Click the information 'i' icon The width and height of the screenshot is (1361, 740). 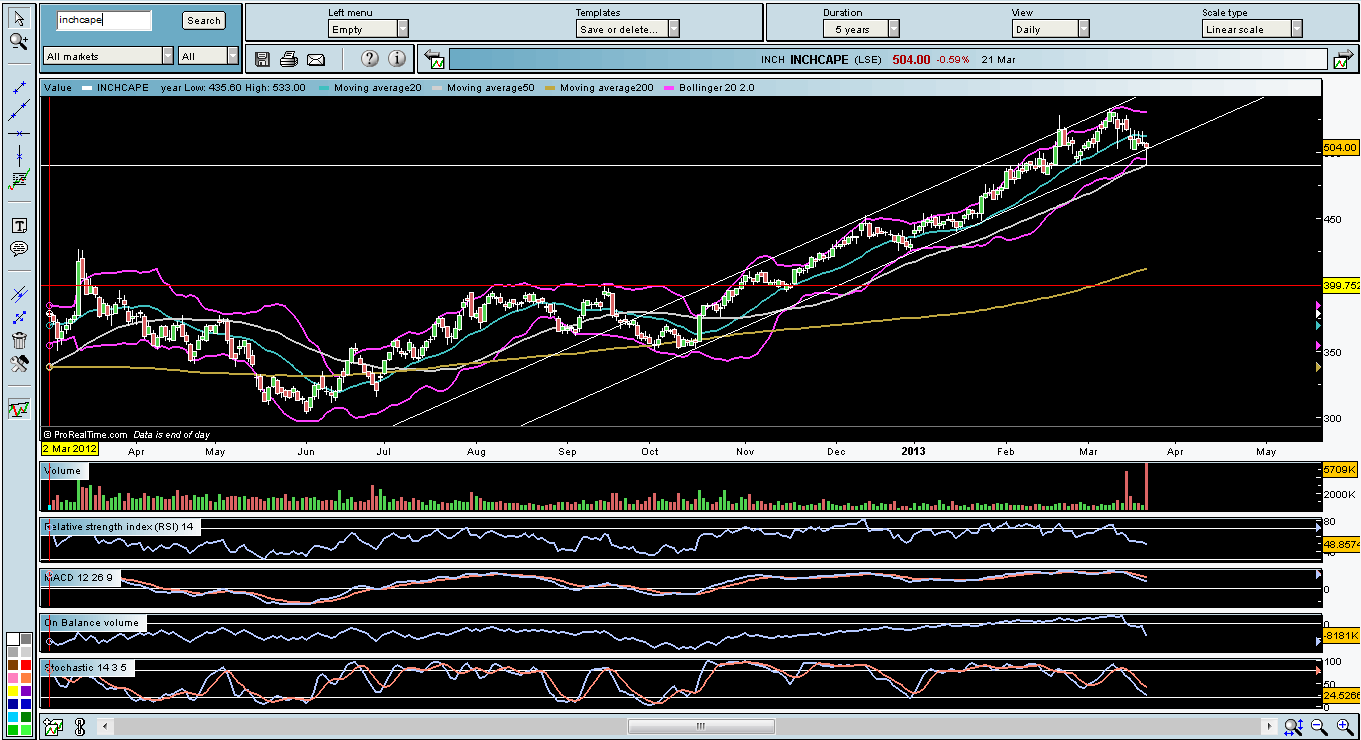pyautogui.click(x=397, y=59)
